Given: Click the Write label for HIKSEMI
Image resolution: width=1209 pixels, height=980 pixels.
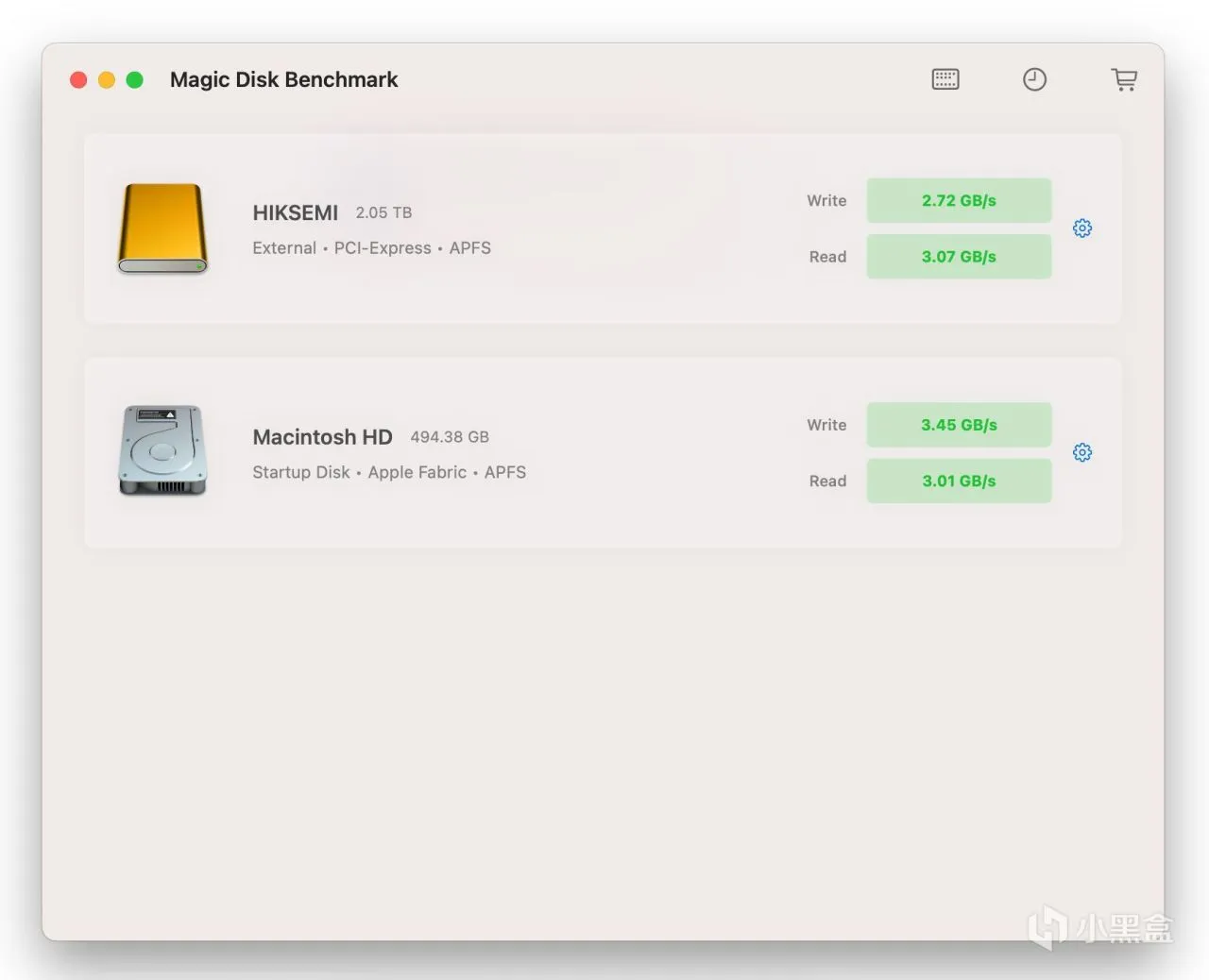Looking at the screenshot, I should [x=826, y=200].
